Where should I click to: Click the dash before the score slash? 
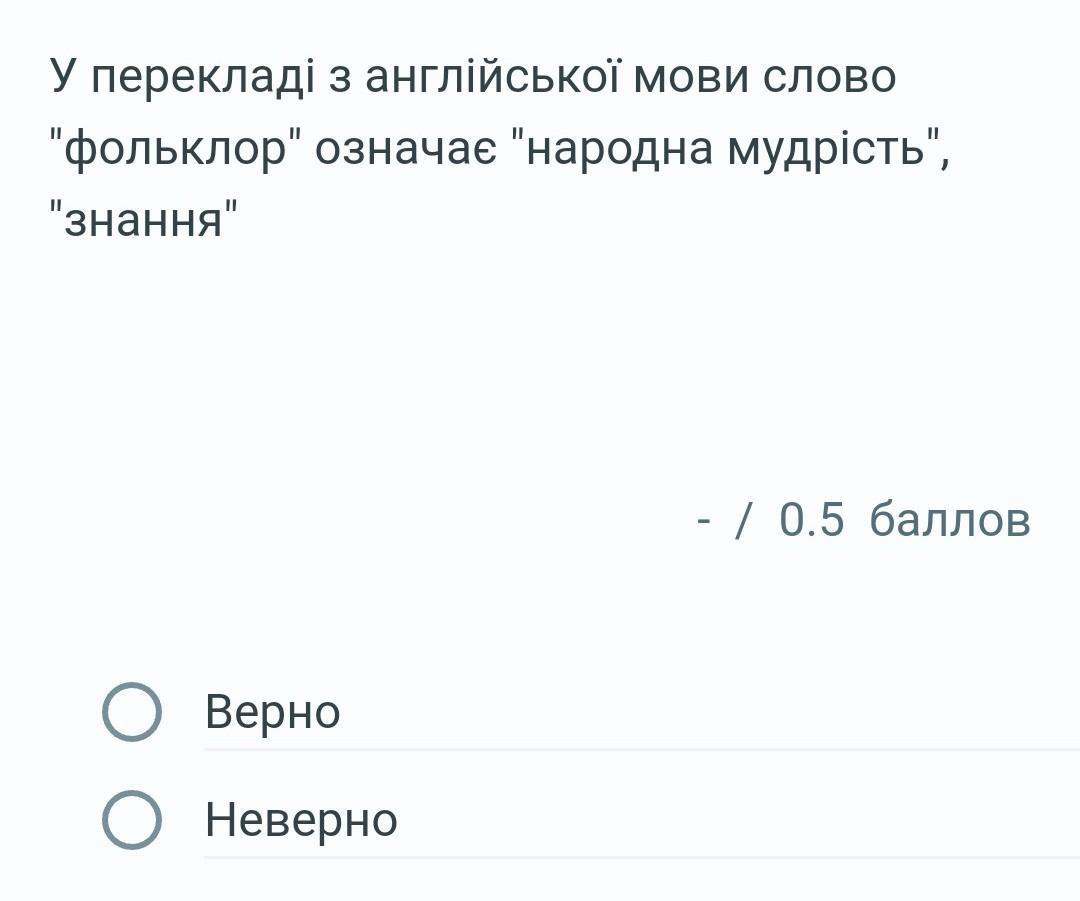click(x=705, y=521)
